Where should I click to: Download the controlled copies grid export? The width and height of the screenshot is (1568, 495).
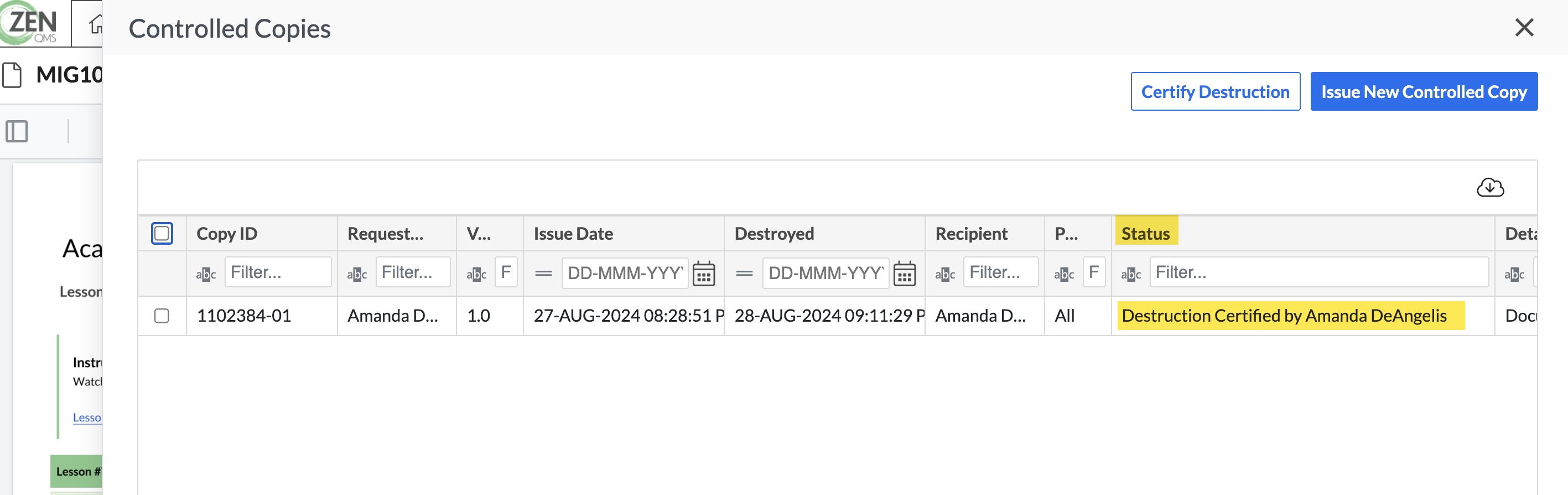1489,188
